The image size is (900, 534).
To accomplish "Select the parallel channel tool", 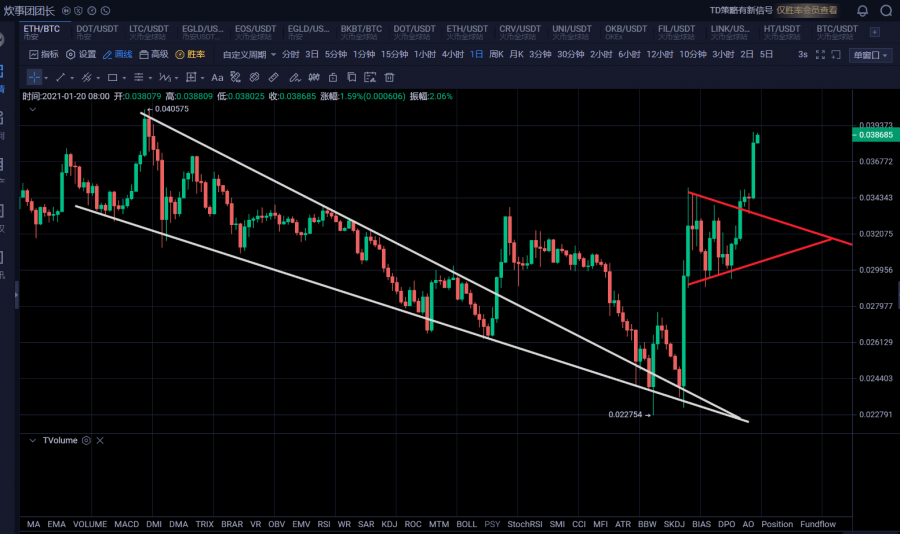I will pos(86,77).
